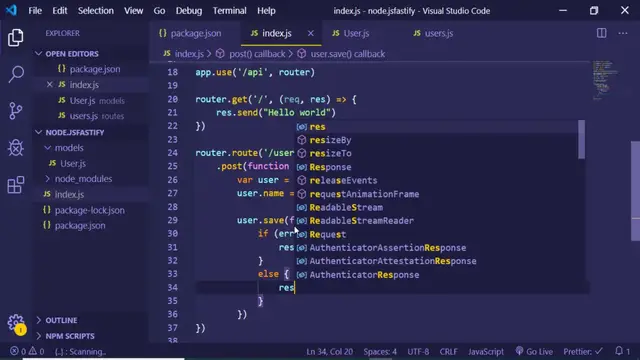640x360 pixels.
Task: Open the Terminal menu
Action: click(229, 11)
